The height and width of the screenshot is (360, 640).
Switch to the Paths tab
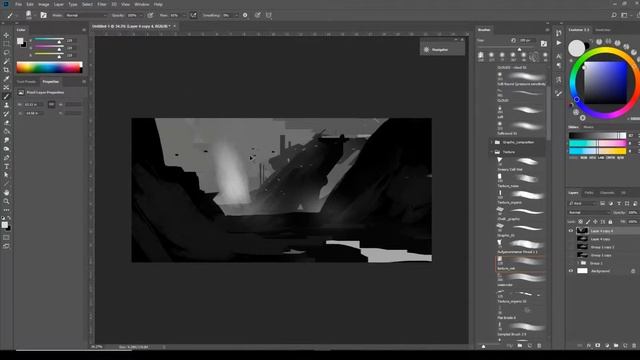589,193
